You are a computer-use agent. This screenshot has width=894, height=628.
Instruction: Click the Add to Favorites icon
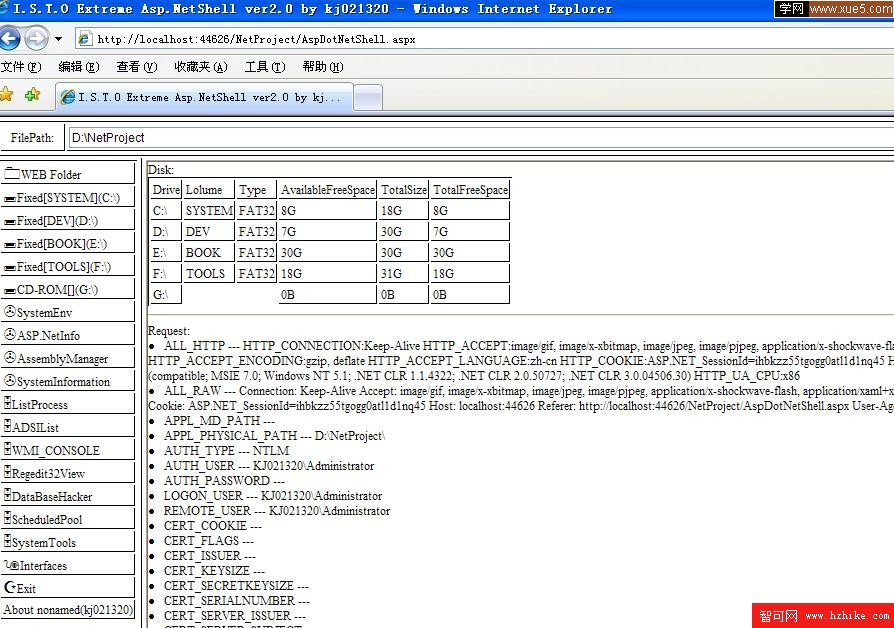pos(32,94)
